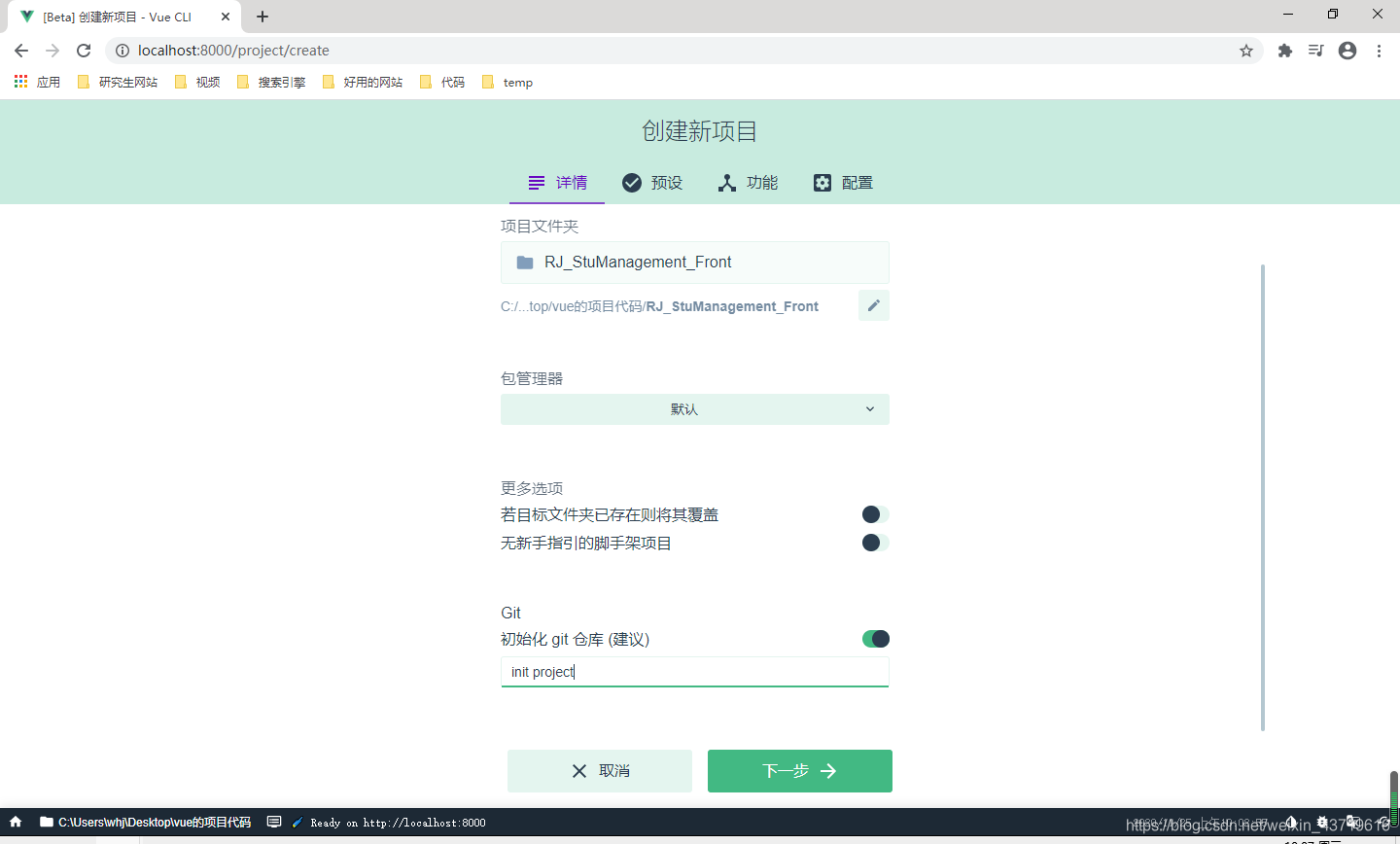This screenshot has width=1400, height=844.
Task: Switch to 配置 configuration tab
Action: [x=843, y=183]
